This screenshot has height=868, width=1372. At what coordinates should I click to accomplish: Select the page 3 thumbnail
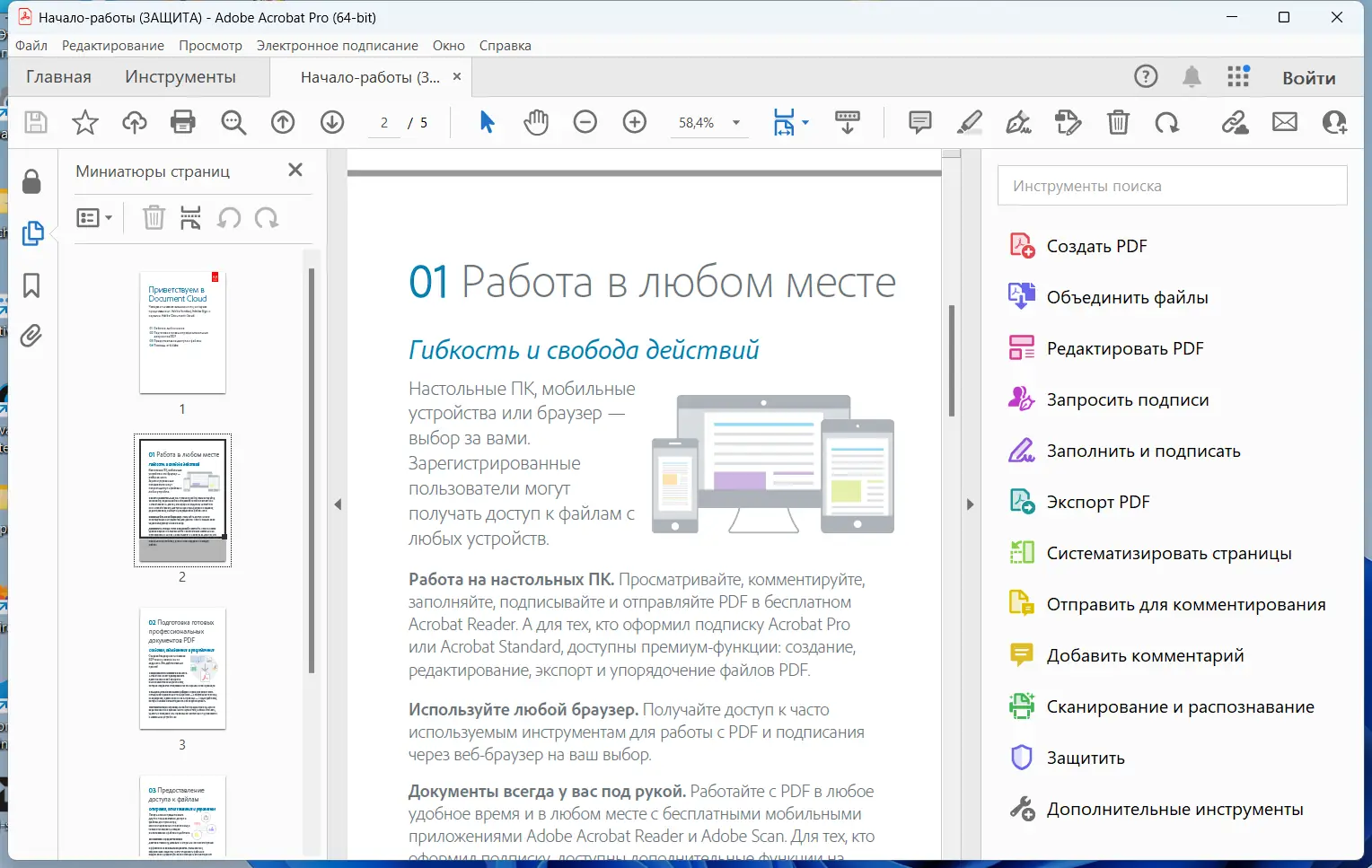coord(182,669)
